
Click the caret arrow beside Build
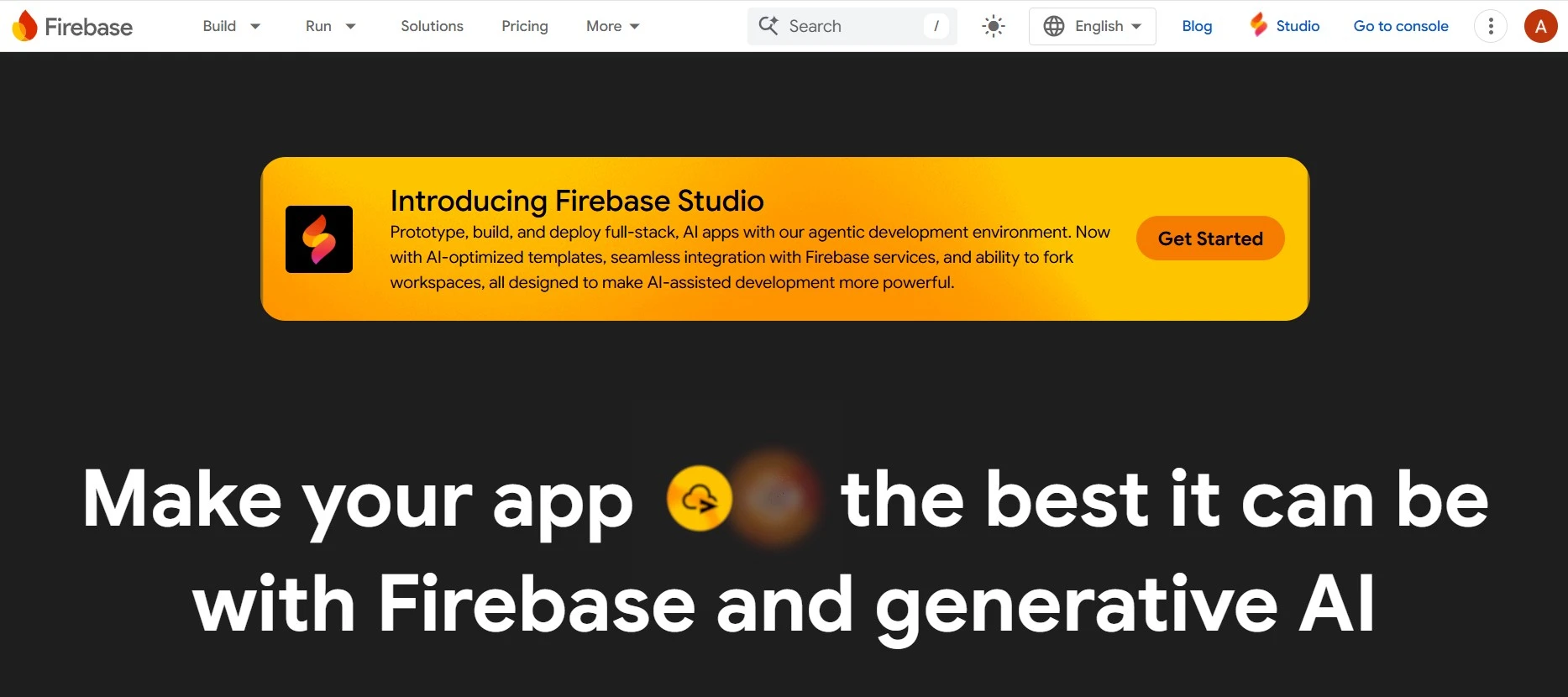255,26
